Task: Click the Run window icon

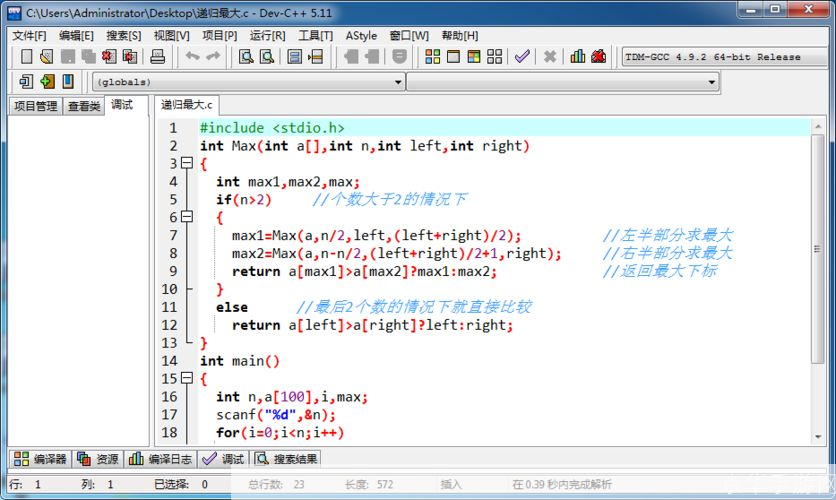Action: click(x=453, y=57)
